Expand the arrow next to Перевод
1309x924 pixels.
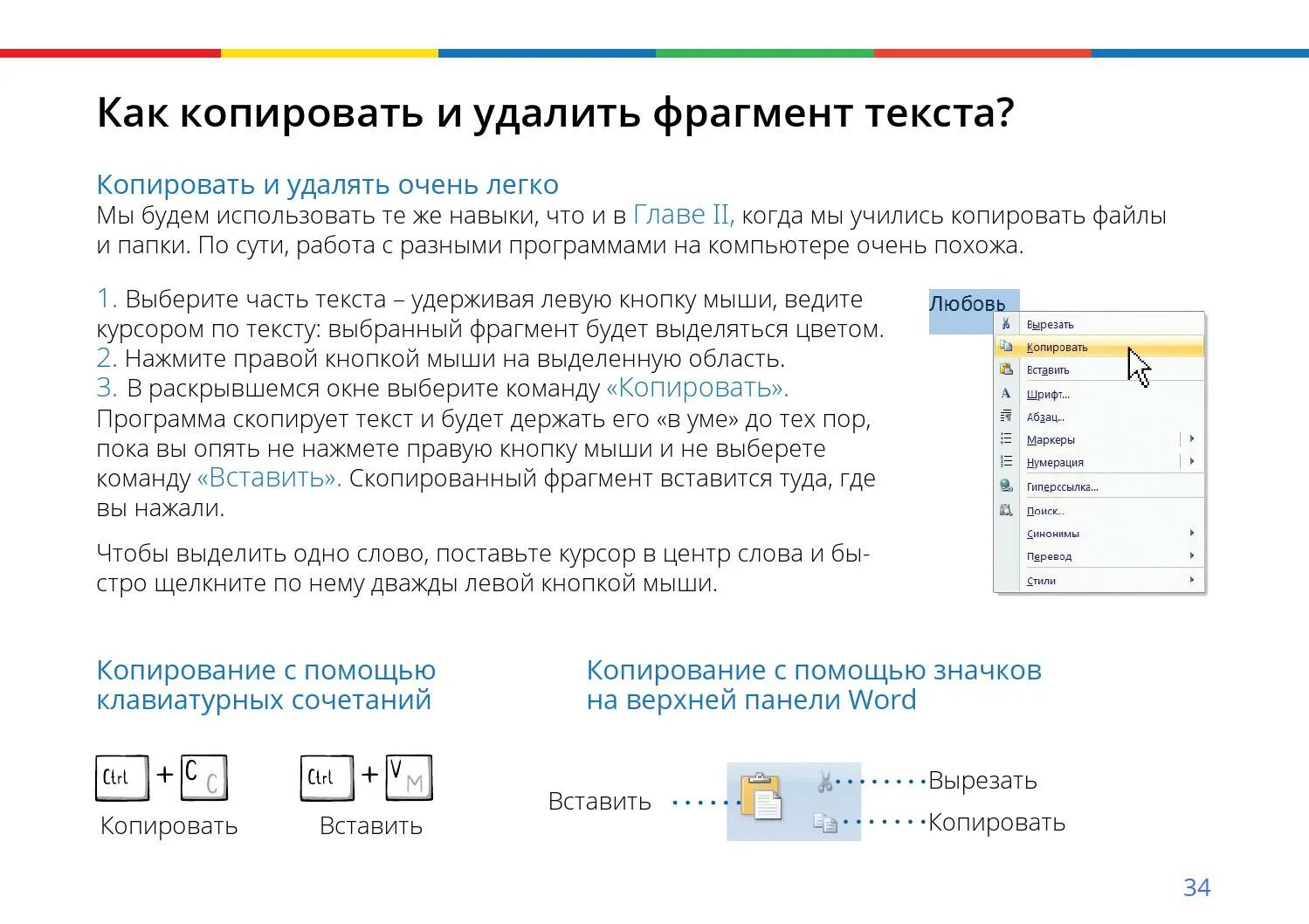[1192, 555]
